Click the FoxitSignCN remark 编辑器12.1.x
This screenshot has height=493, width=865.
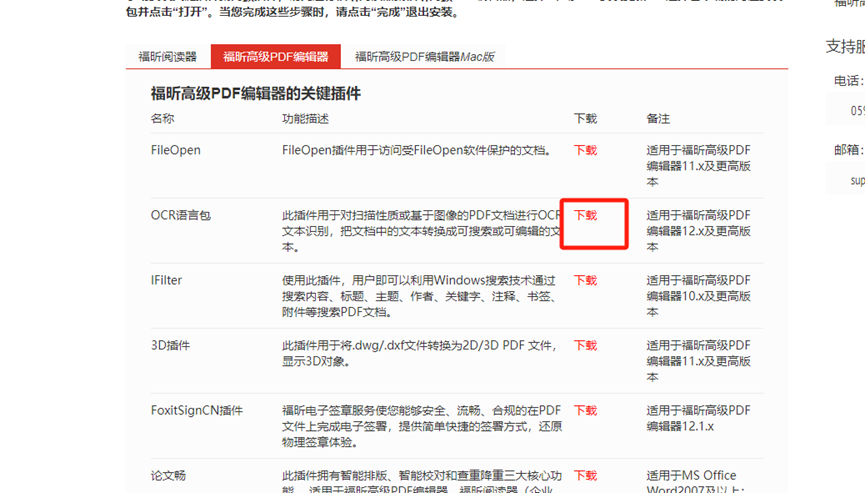[x=680, y=426]
